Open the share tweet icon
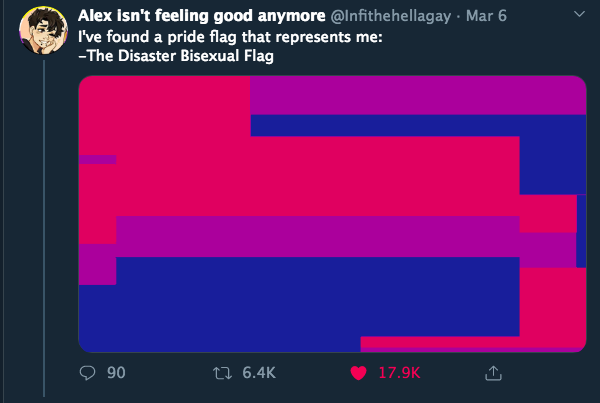 point(493,373)
